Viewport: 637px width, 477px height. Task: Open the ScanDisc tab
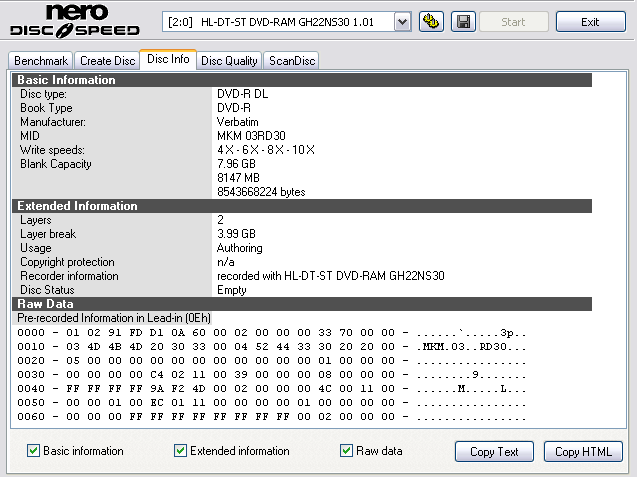pyautogui.click(x=292, y=61)
